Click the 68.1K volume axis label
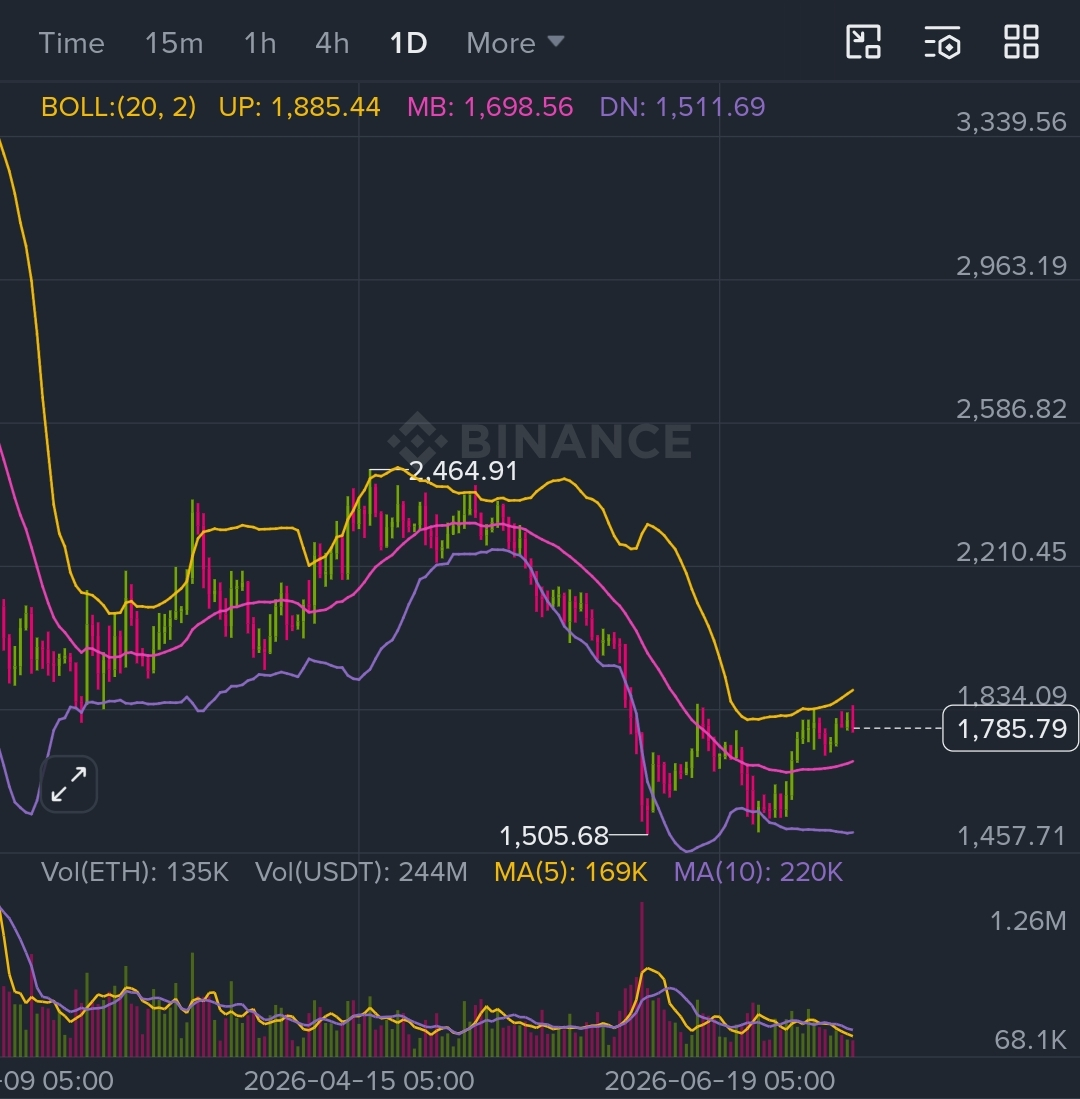The image size is (1080, 1099). click(x=1030, y=1040)
